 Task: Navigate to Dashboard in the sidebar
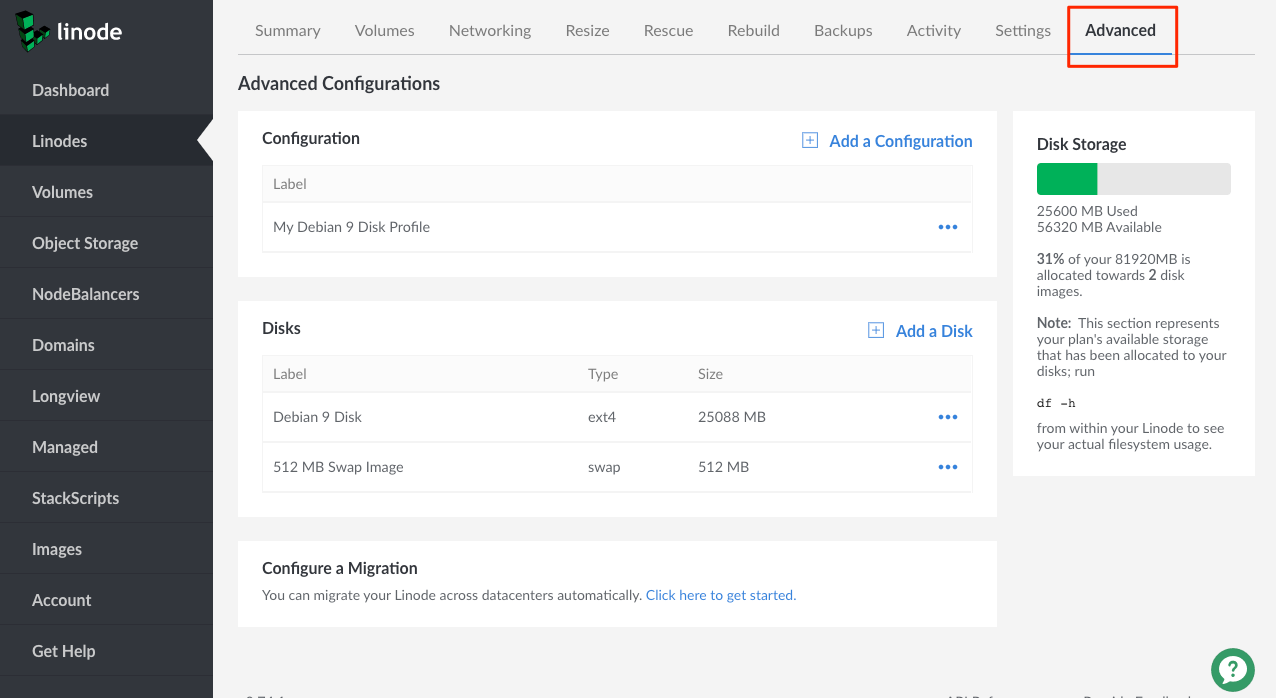click(70, 90)
